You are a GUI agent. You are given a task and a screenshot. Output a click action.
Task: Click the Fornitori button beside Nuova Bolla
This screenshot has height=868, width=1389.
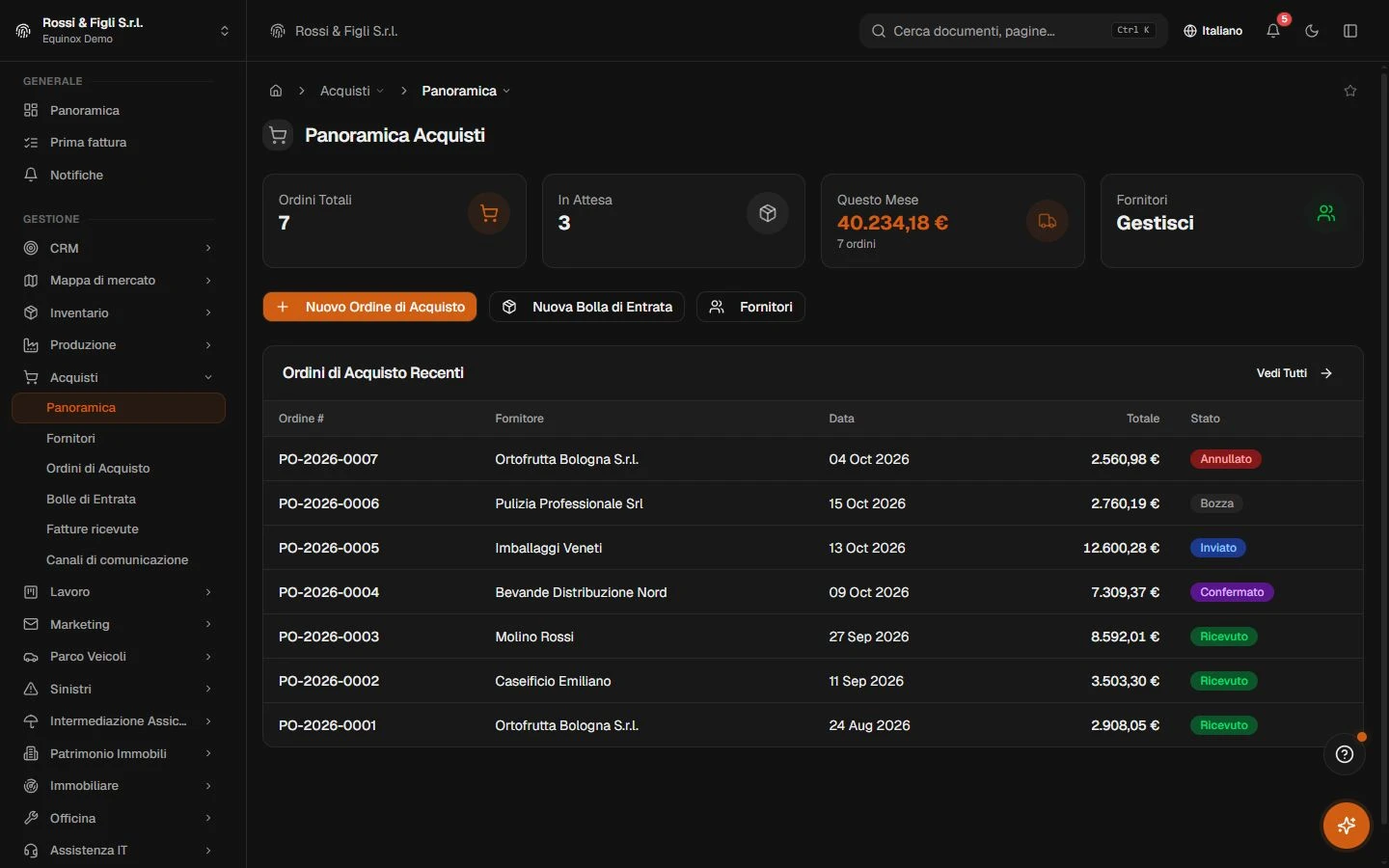[x=750, y=307]
